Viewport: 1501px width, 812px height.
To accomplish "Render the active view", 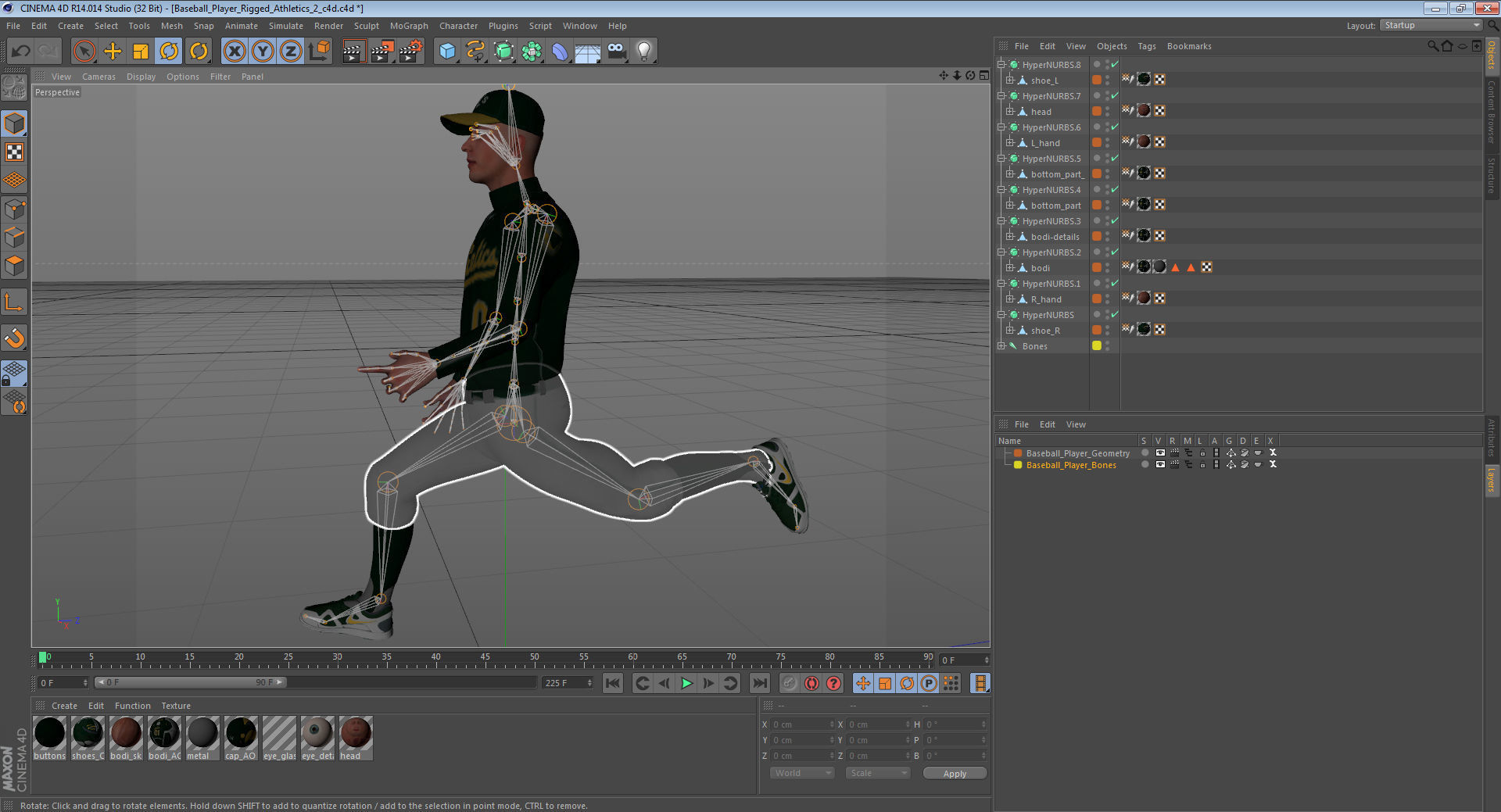I will pos(354,52).
